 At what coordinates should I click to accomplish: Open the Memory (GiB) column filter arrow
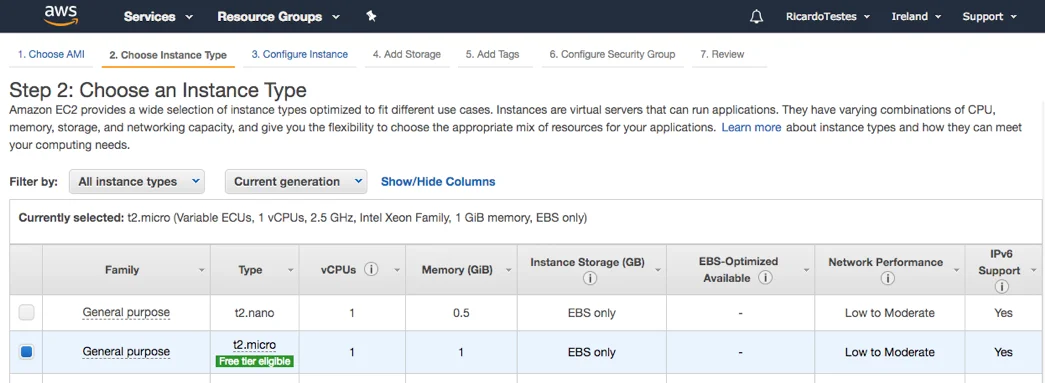tap(509, 270)
